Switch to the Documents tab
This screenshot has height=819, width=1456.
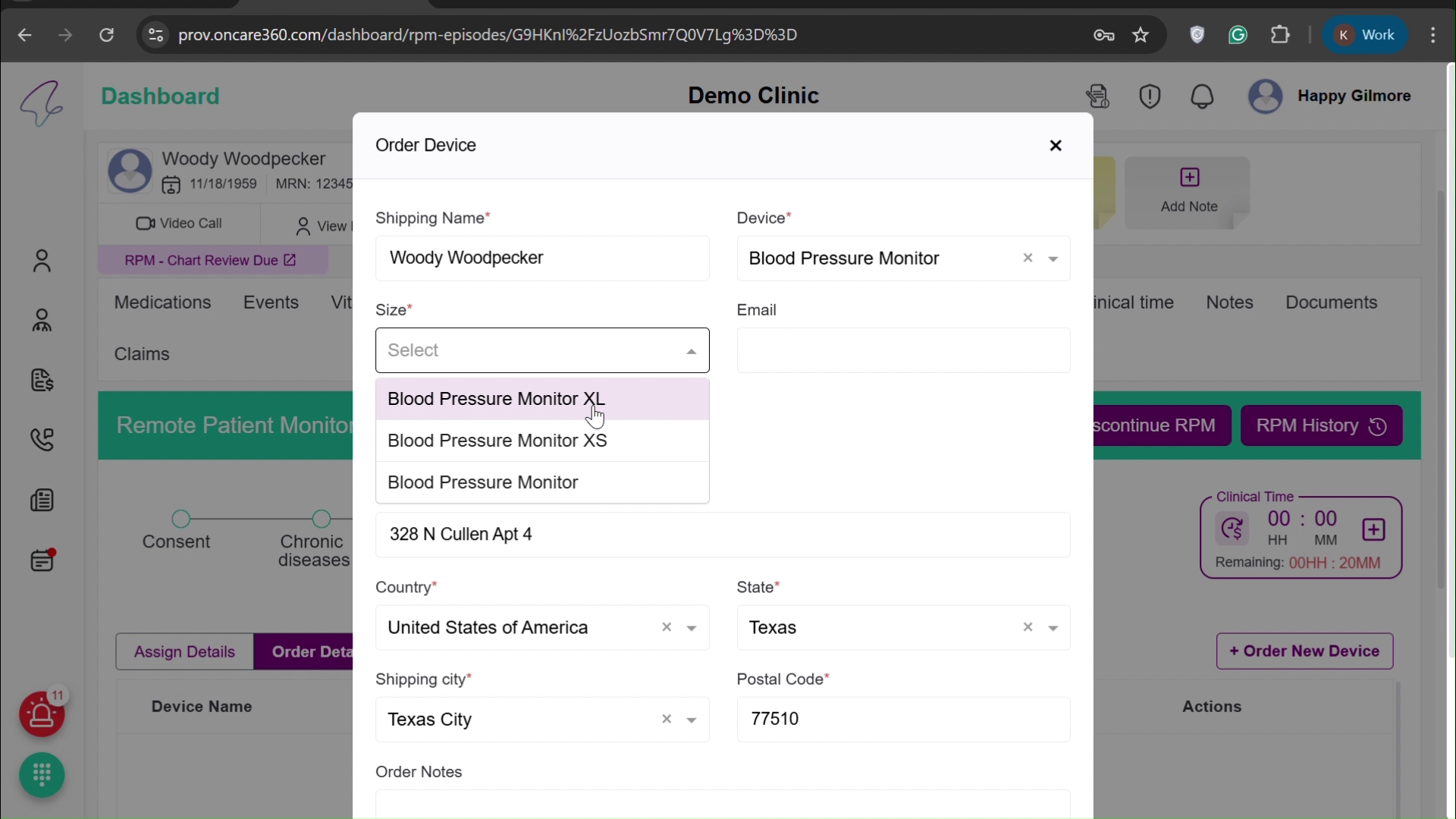[x=1331, y=302]
